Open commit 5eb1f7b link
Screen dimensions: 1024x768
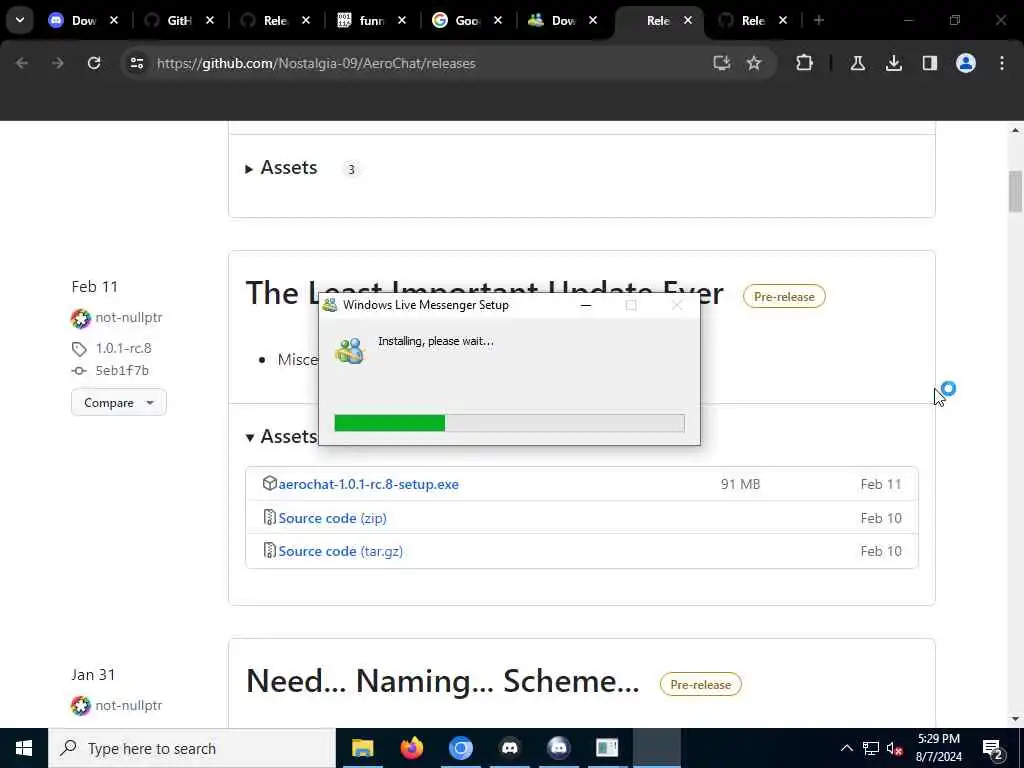click(122, 370)
